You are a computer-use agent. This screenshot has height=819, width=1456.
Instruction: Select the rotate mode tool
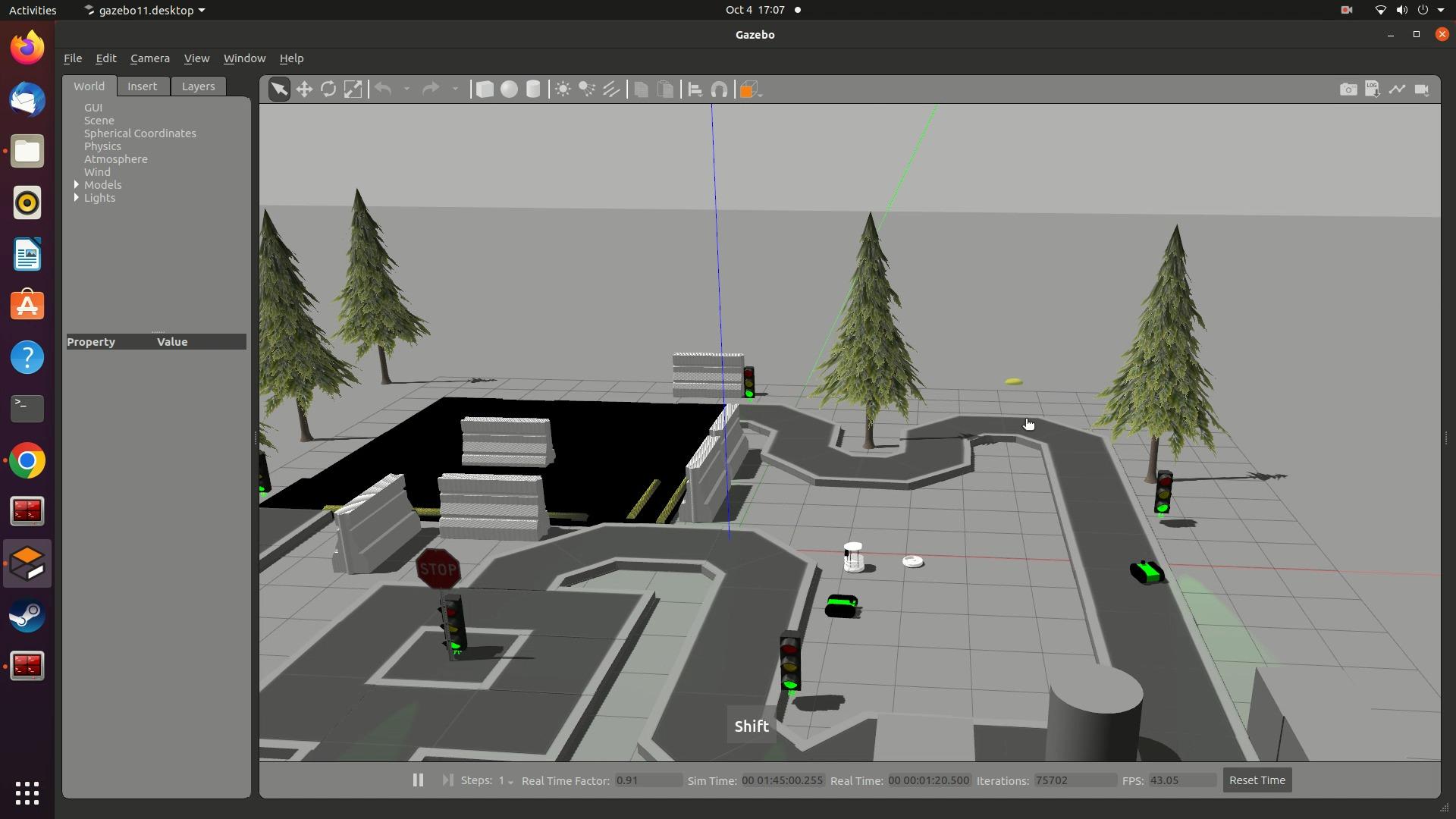(328, 89)
